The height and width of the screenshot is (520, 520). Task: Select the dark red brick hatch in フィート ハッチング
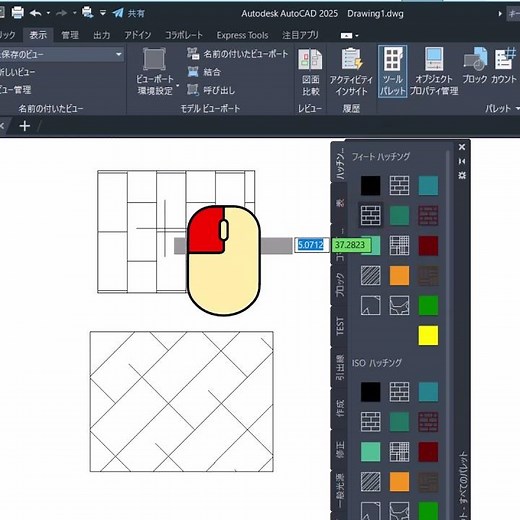coord(428,215)
